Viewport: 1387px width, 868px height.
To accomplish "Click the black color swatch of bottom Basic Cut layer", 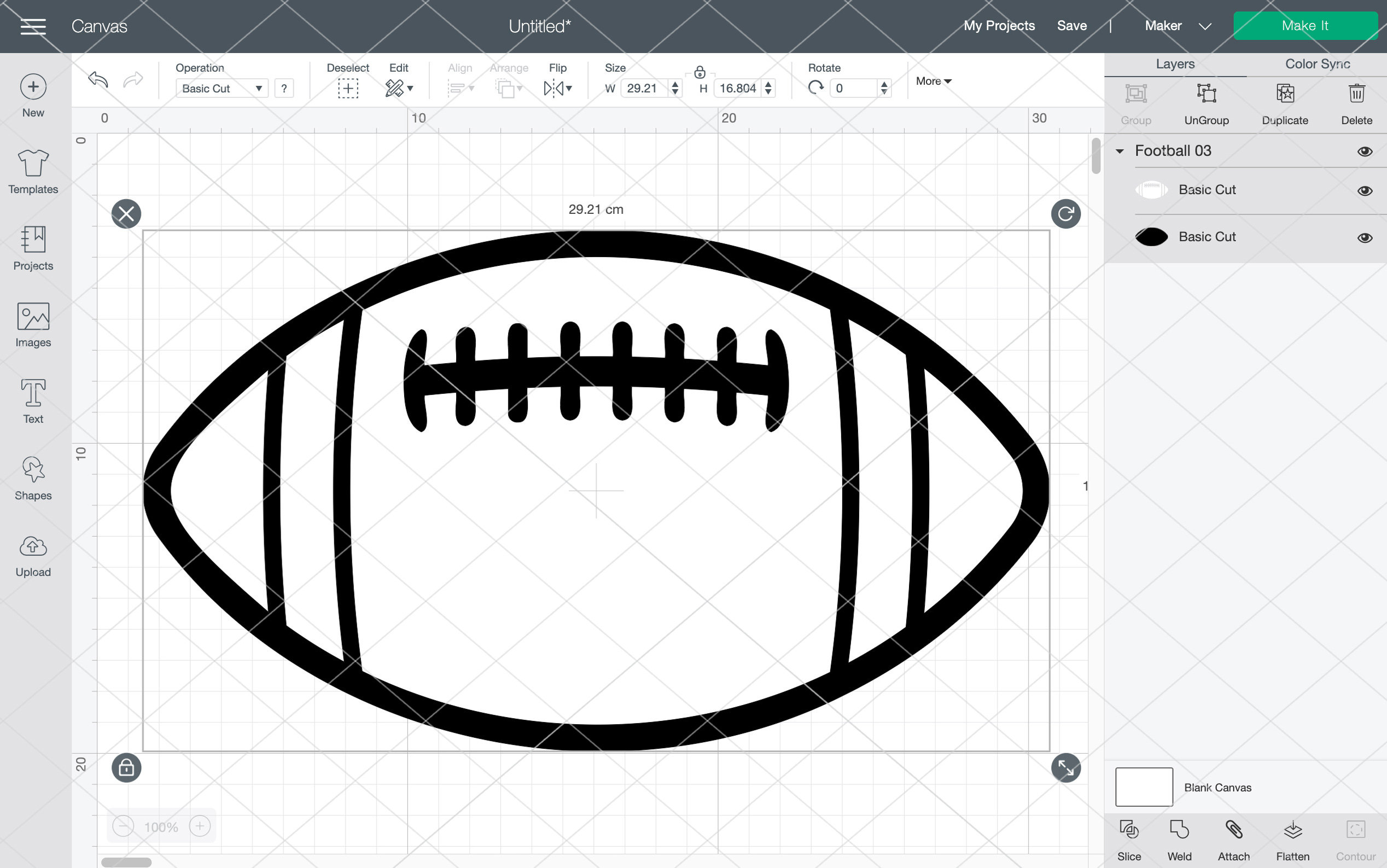I will coord(1152,236).
